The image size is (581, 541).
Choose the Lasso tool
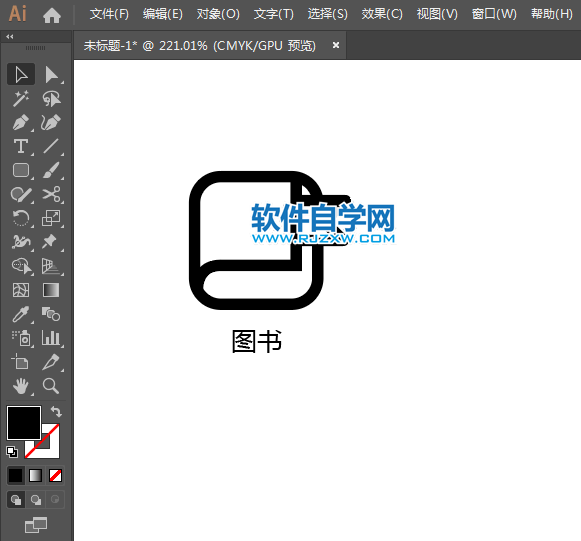51,99
